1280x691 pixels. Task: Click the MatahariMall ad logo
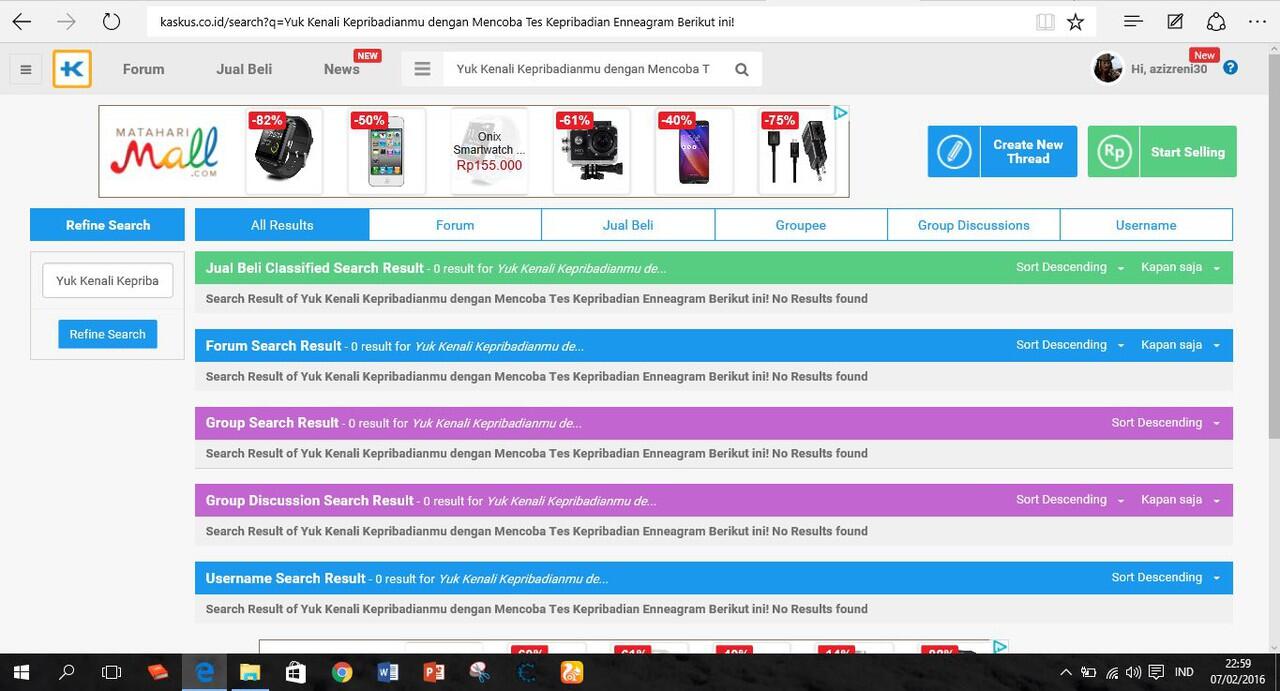165,151
